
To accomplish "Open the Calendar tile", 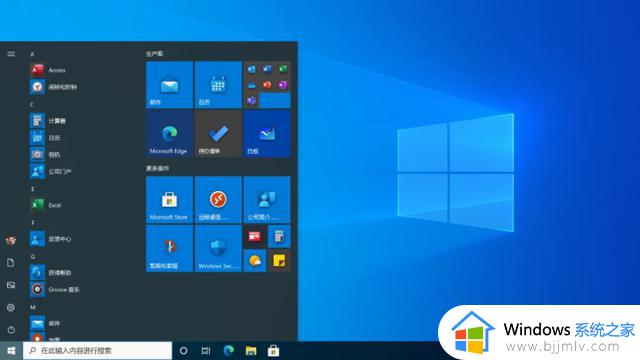I will 218,85.
